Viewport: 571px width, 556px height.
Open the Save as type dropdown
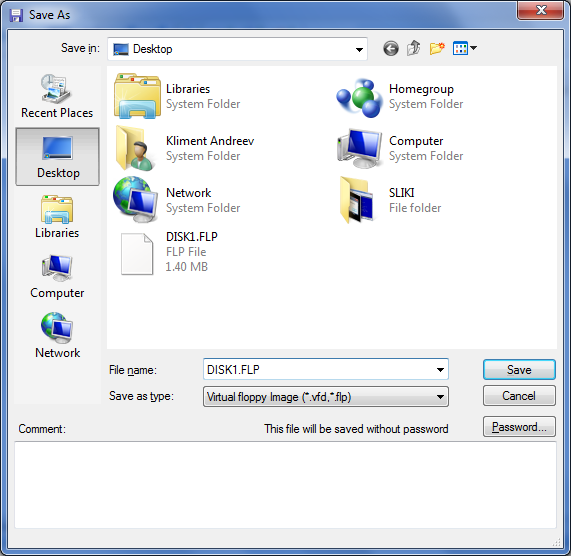coord(326,397)
